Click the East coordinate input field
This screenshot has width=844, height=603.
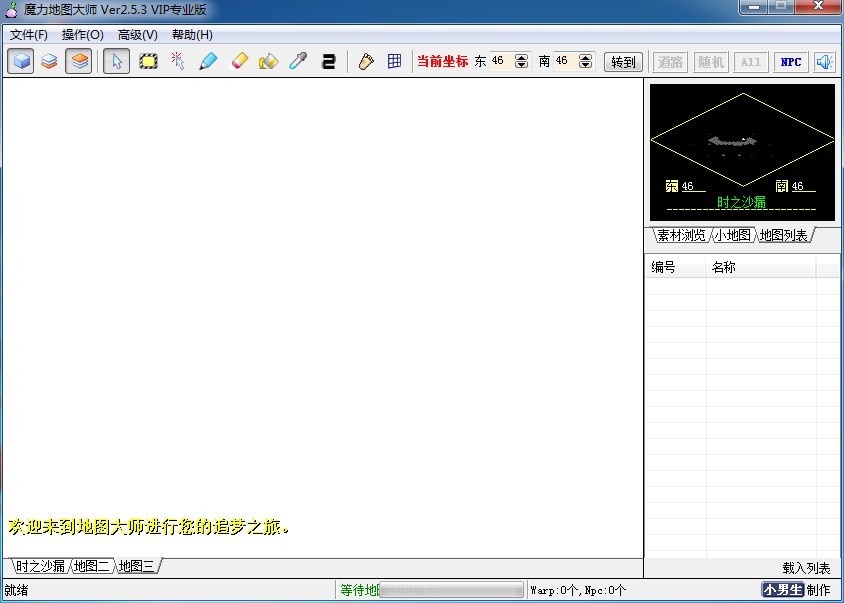pos(500,61)
